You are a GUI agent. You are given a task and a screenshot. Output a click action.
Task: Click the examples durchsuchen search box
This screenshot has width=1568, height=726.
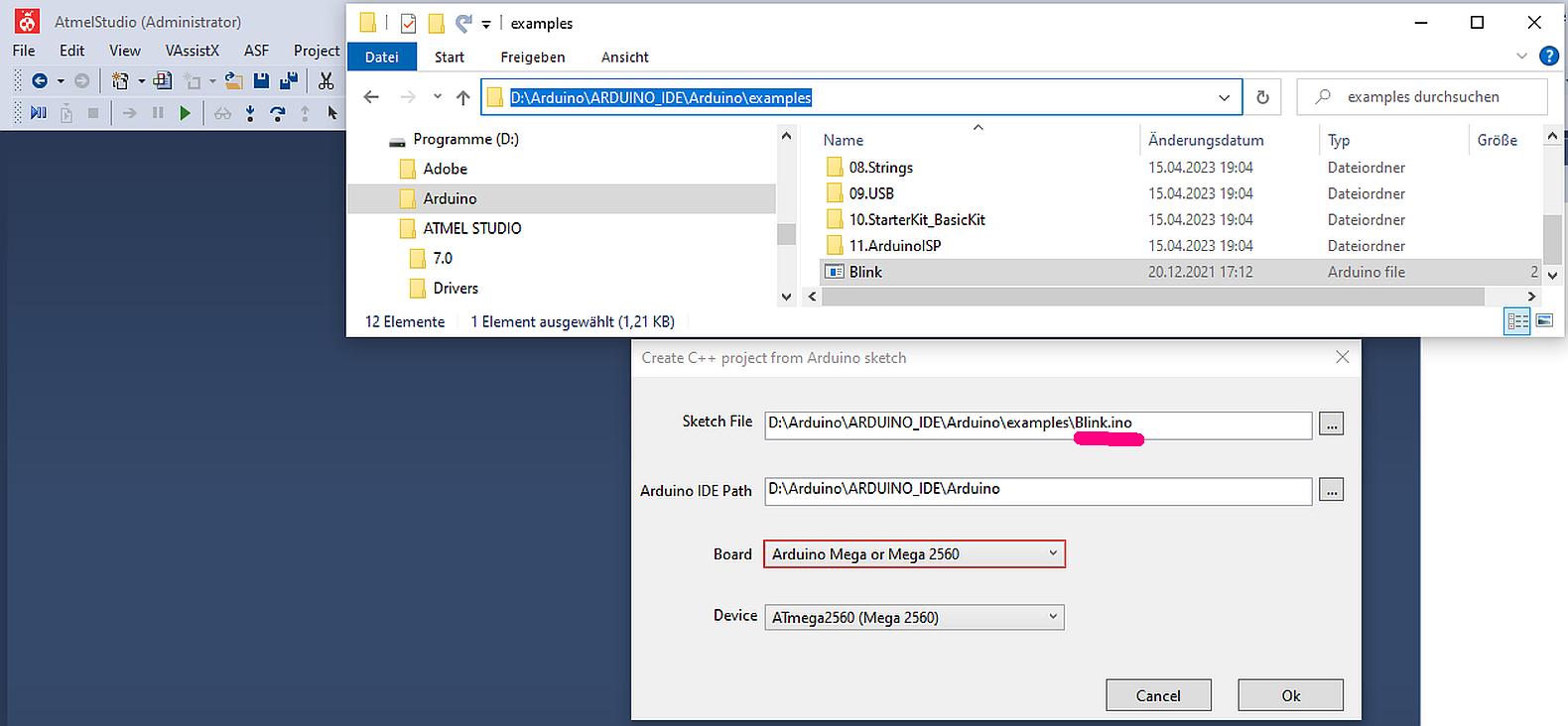[x=1422, y=97]
